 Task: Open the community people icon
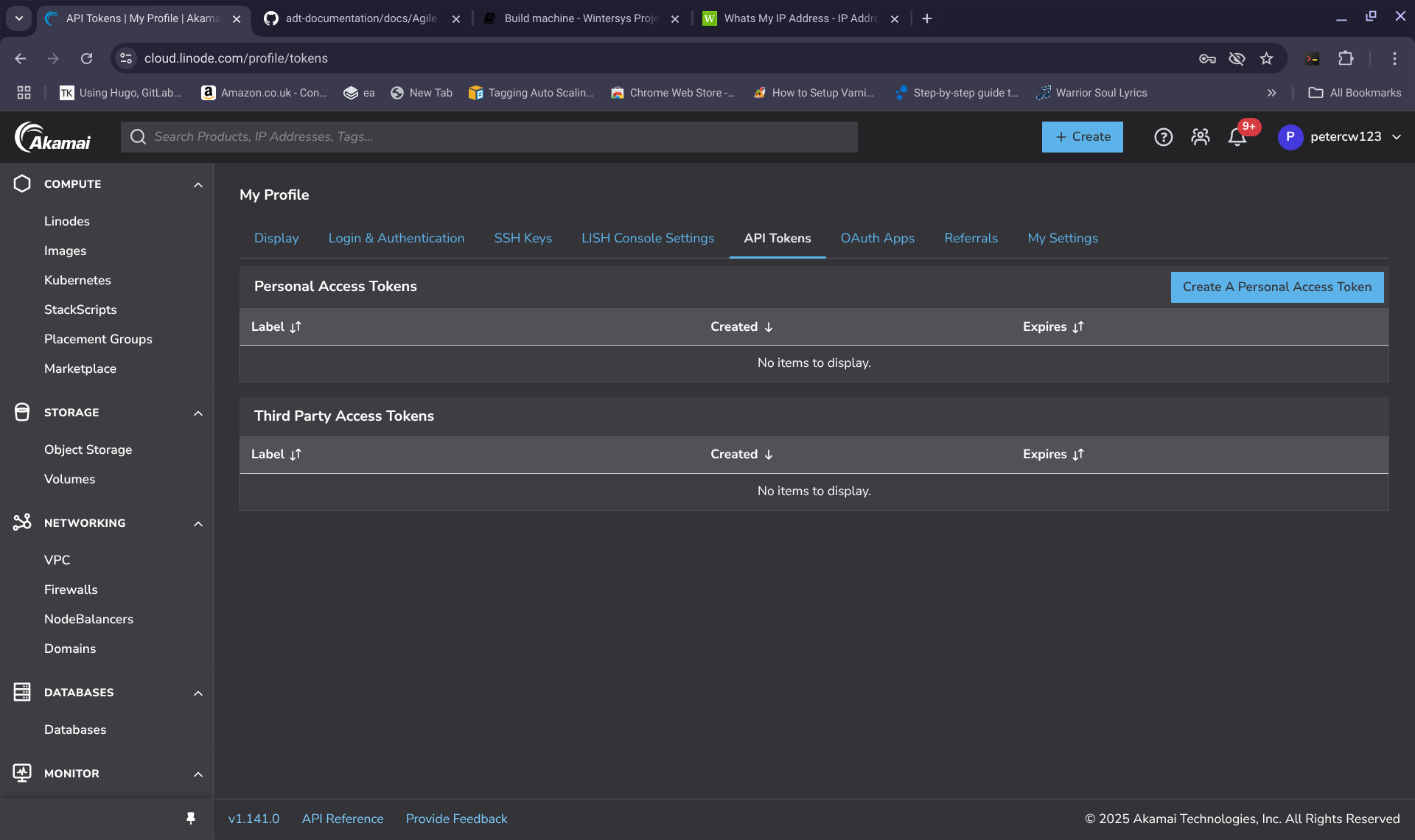pyautogui.click(x=1200, y=137)
